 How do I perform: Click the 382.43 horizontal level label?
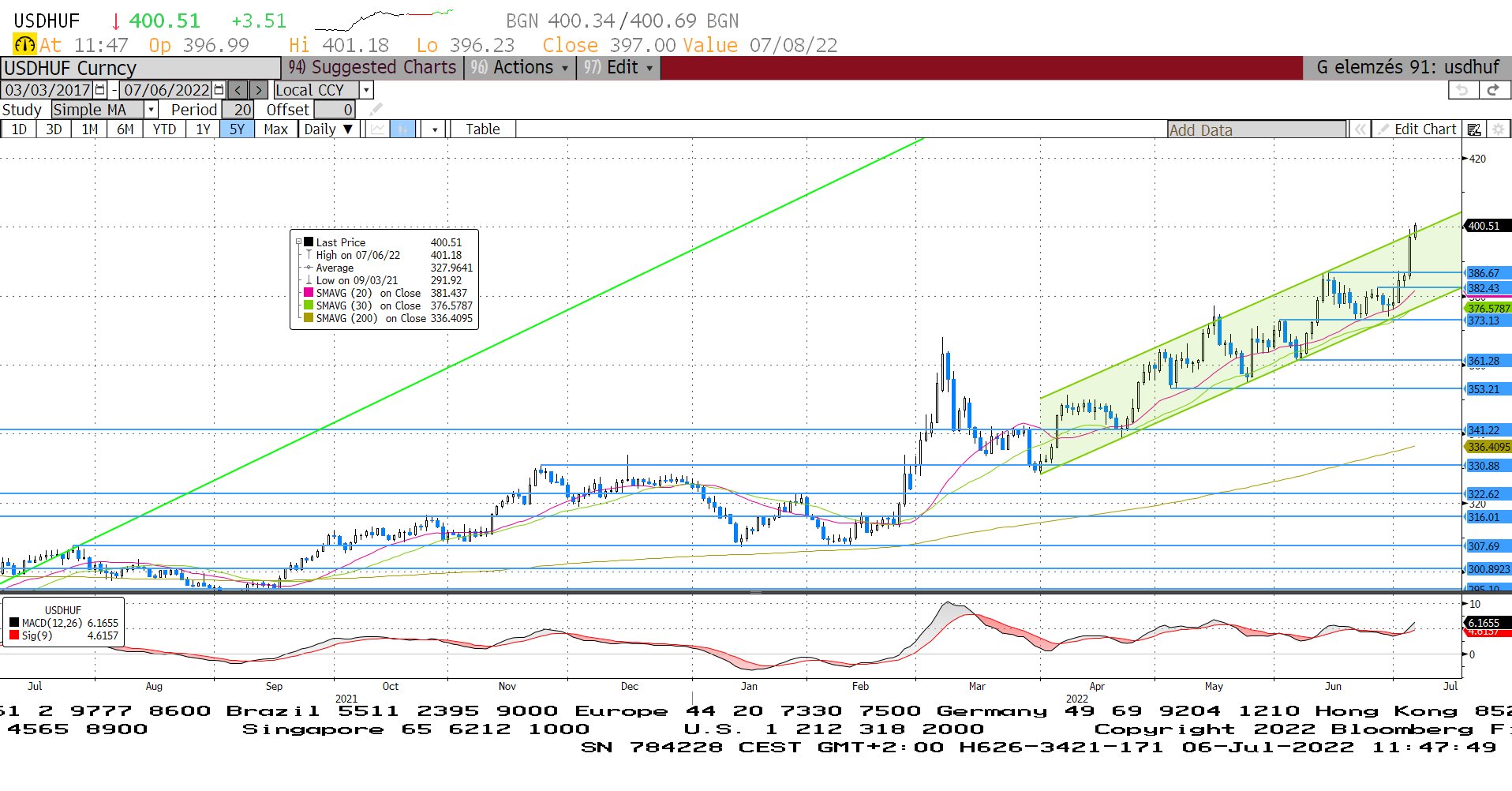click(1487, 288)
